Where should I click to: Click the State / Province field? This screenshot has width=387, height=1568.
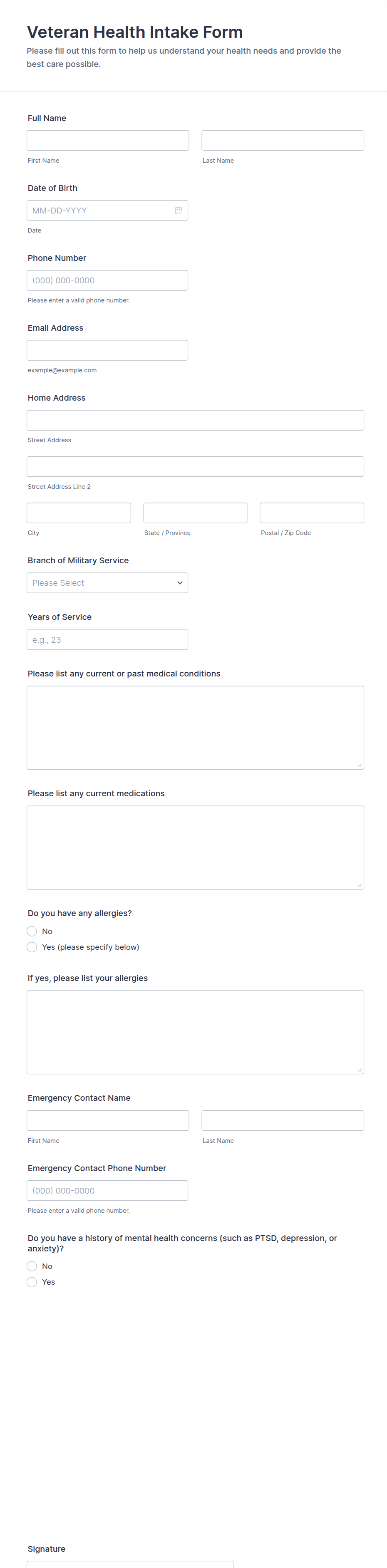[x=195, y=513]
